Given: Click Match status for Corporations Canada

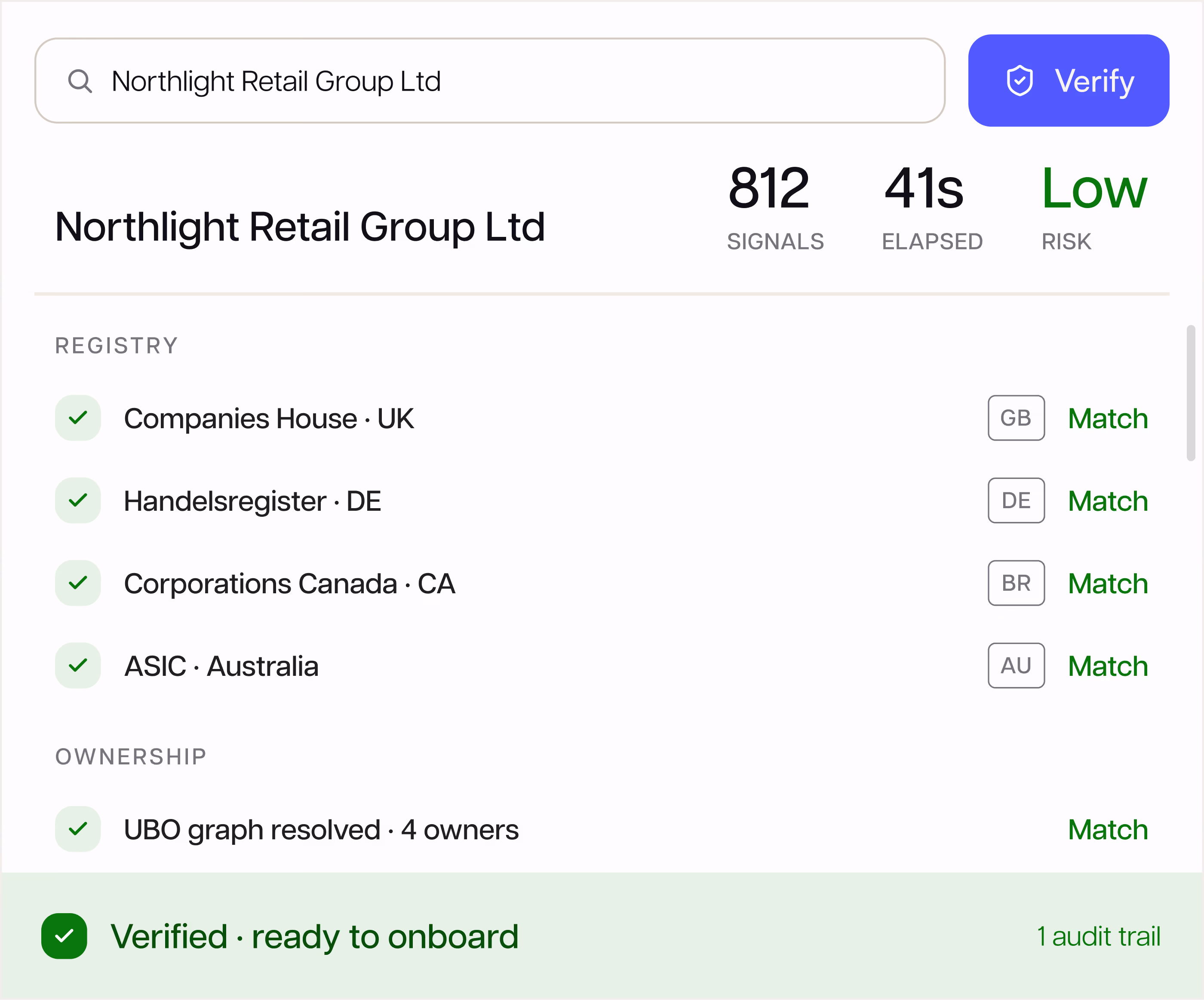Looking at the screenshot, I should click(x=1108, y=584).
